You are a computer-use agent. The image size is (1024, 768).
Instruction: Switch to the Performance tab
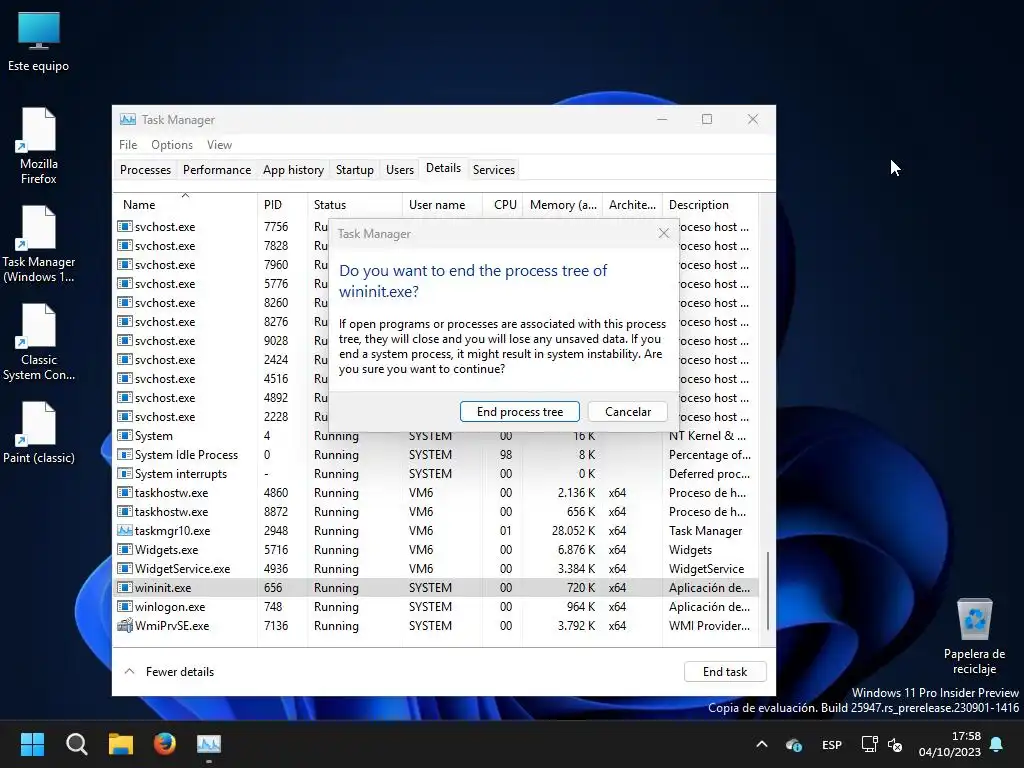(217, 169)
